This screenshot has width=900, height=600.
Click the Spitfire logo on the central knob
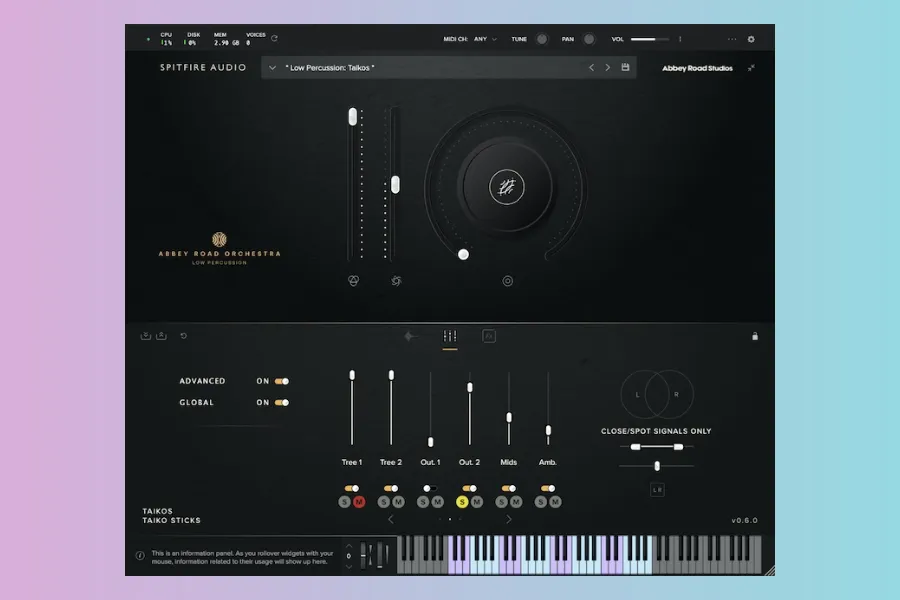(507, 185)
